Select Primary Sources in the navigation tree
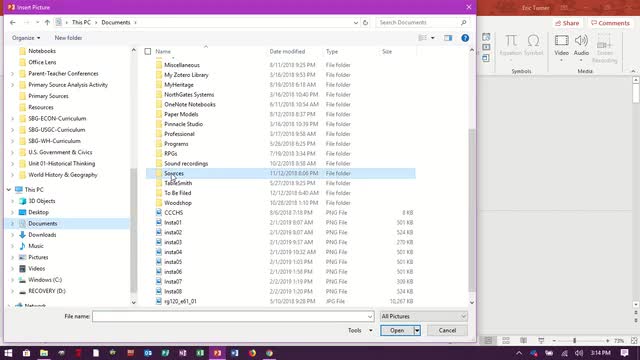This screenshot has width=640, height=360. click(x=48, y=96)
